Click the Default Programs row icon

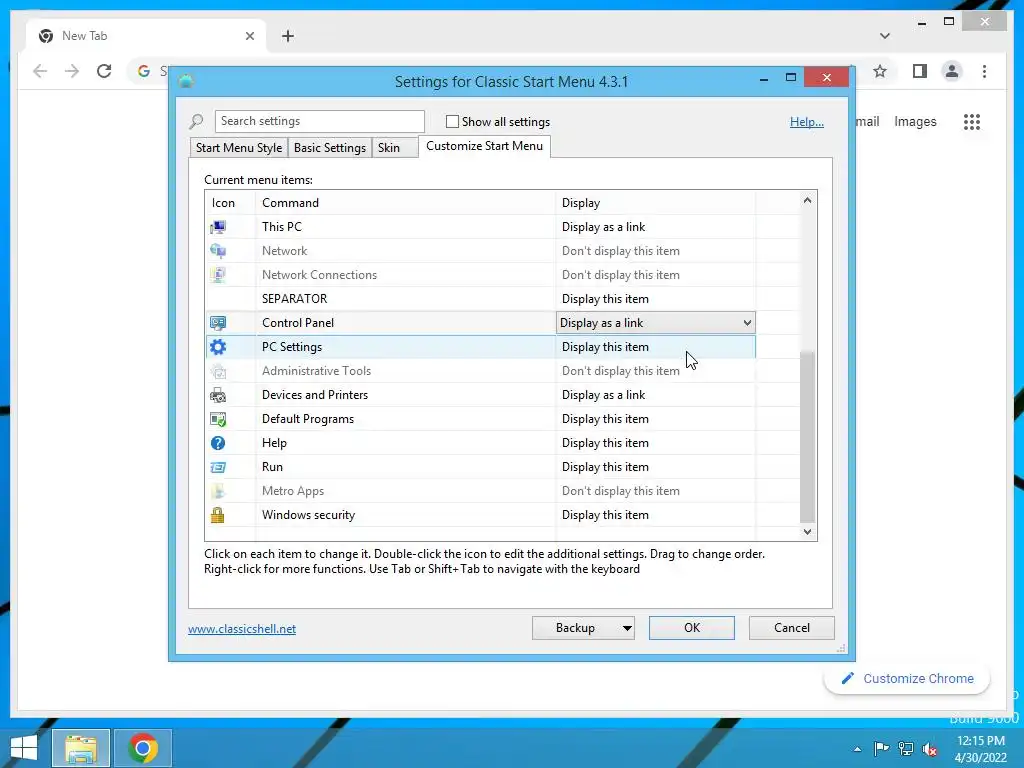217,419
